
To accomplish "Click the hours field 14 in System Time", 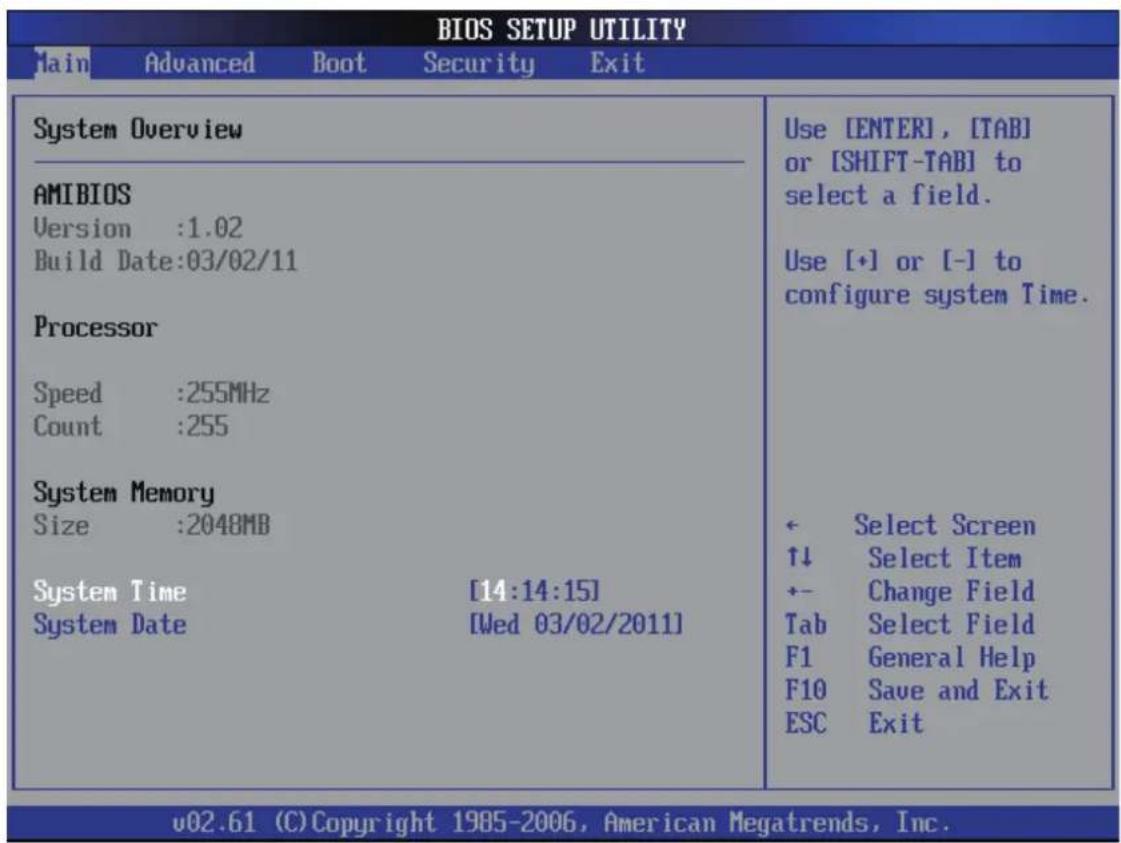I will [x=493, y=591].
